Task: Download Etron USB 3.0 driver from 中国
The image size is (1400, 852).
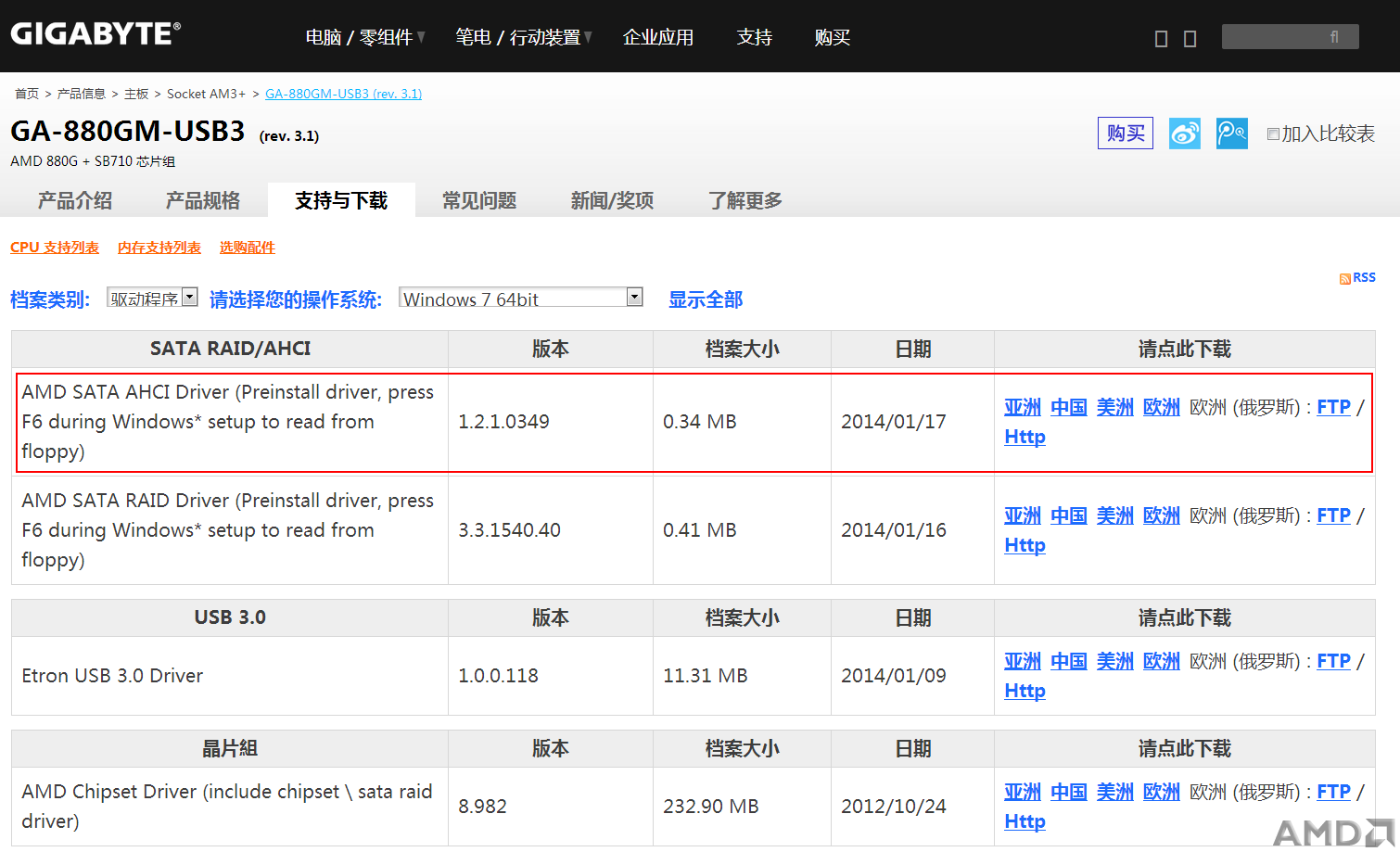Action: (x=1069, y=661)
